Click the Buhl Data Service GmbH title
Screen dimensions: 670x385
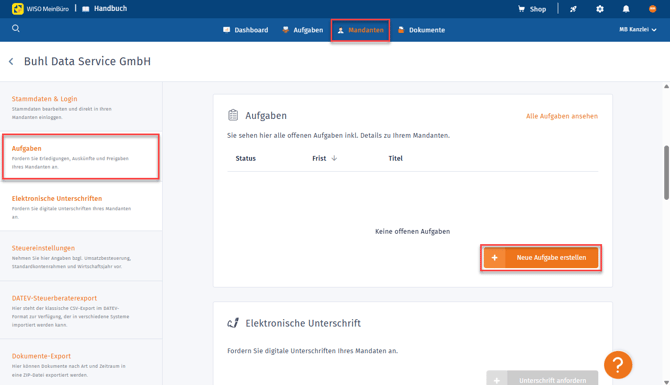point(87,62)
